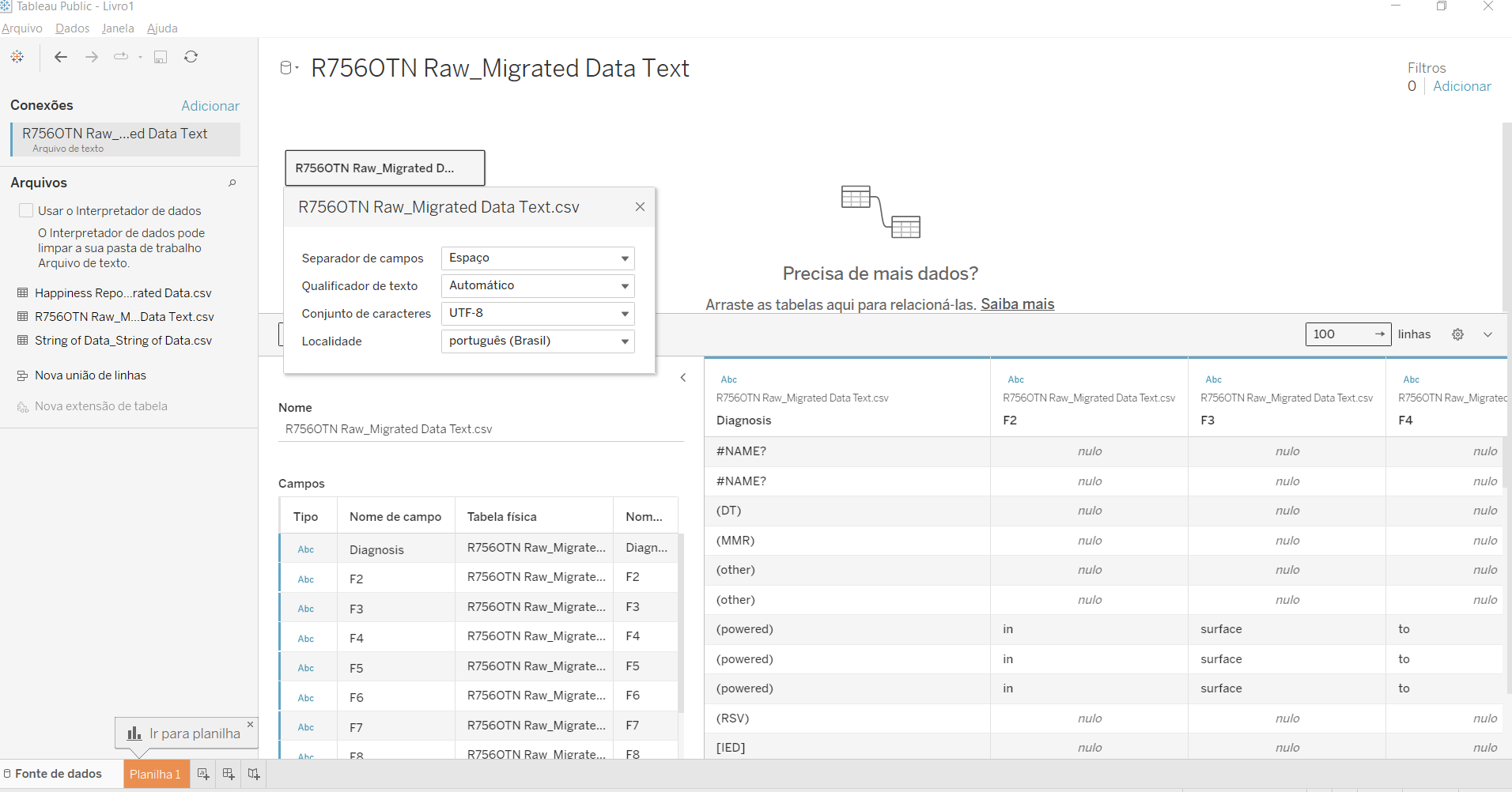Change data type icon of F2 column
The width and height of the screenshot is (1512, 792).
pyautogui.click(x=1016, y=379)
